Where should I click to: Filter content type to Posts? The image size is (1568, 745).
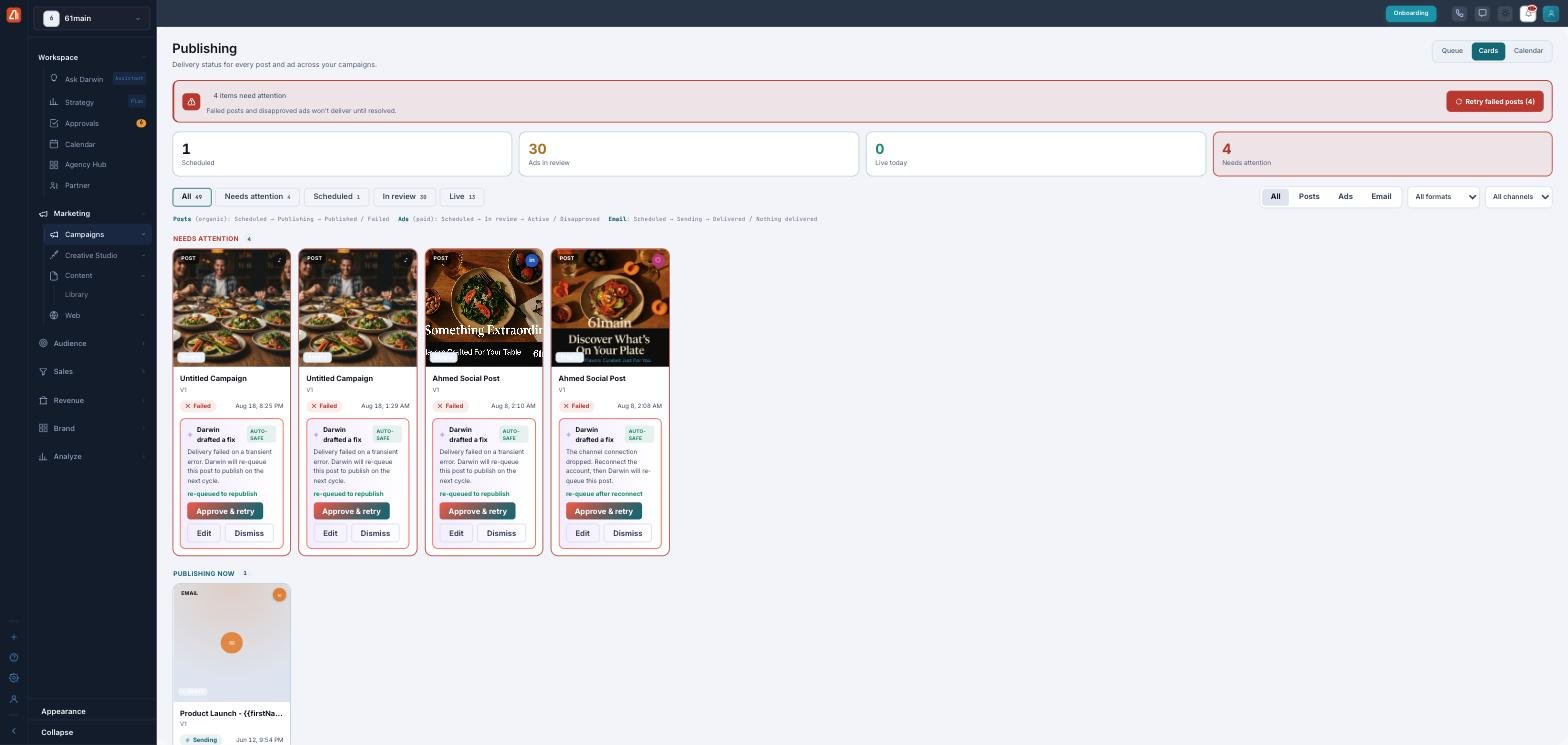click(1309, 197)
